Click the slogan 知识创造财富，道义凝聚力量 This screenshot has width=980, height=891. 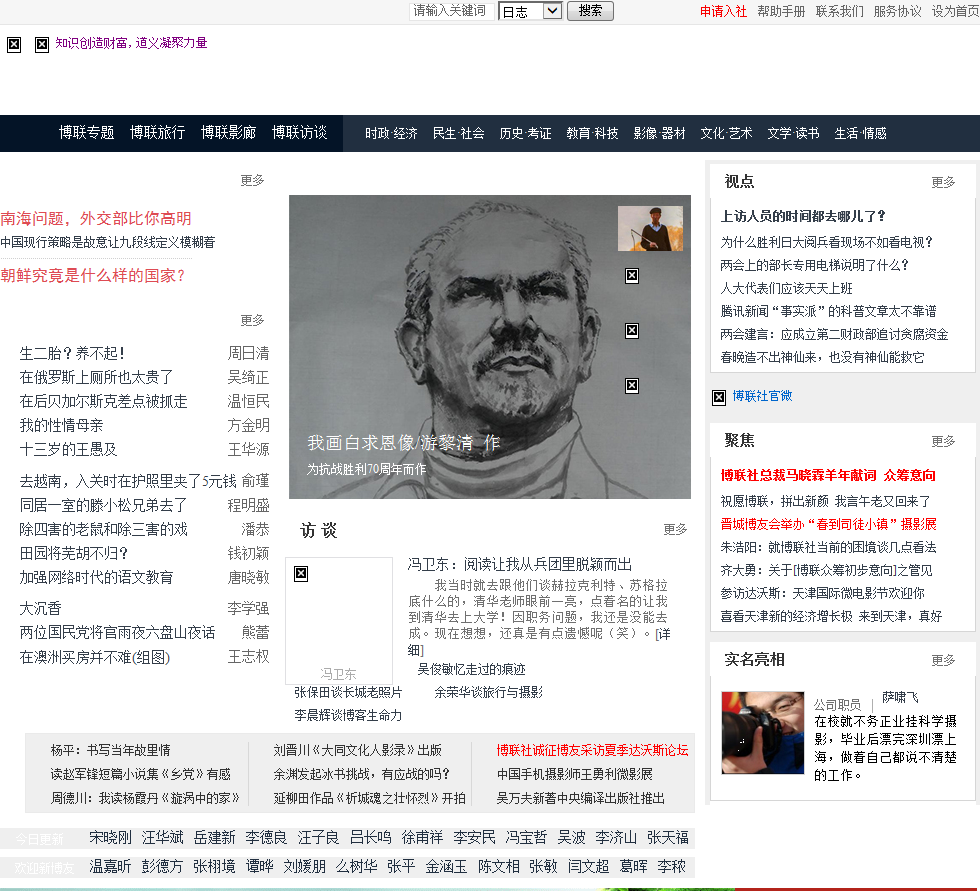[x=131, y=43]
